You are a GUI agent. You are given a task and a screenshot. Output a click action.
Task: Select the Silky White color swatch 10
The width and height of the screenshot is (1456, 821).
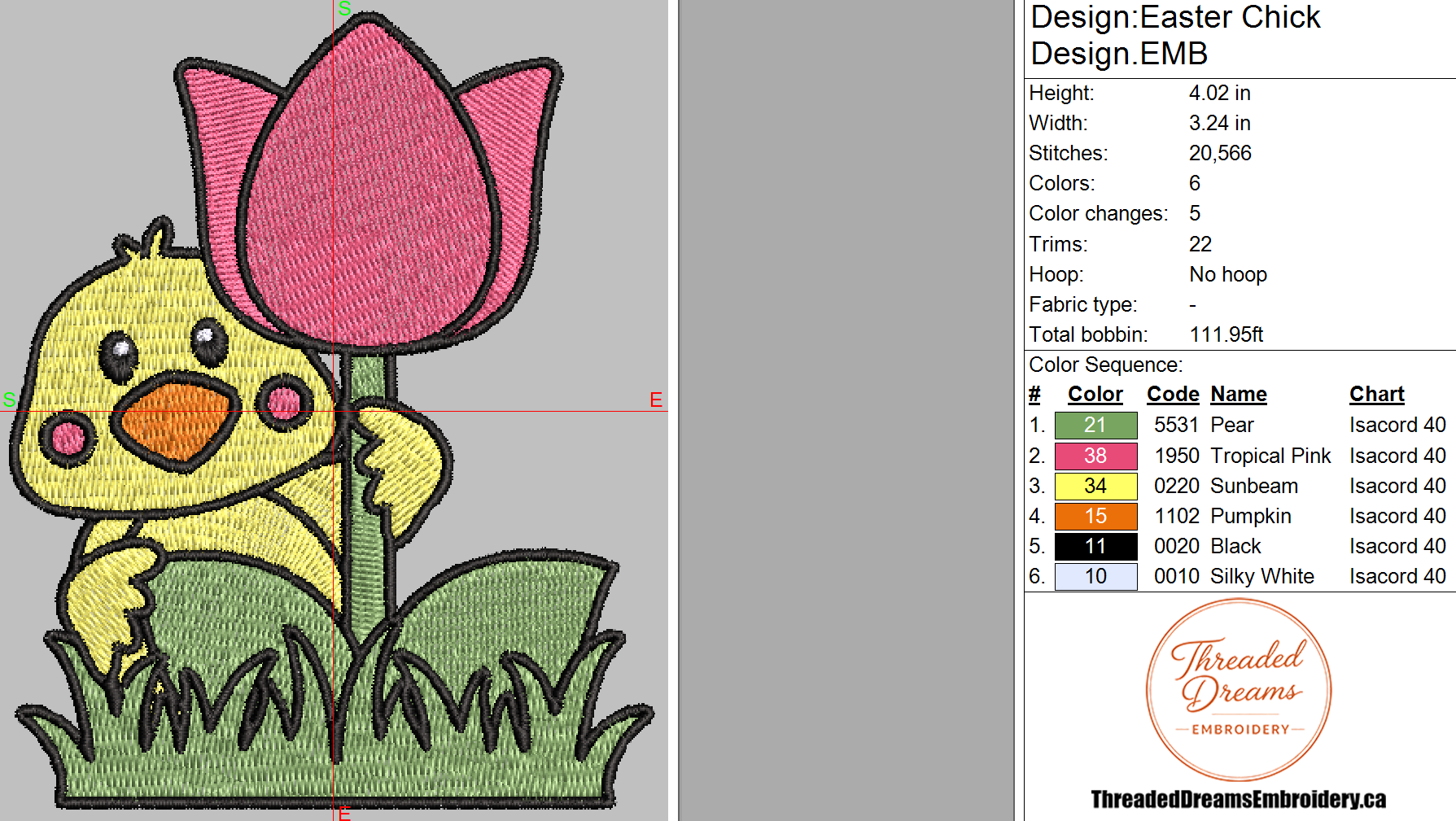1095,576
